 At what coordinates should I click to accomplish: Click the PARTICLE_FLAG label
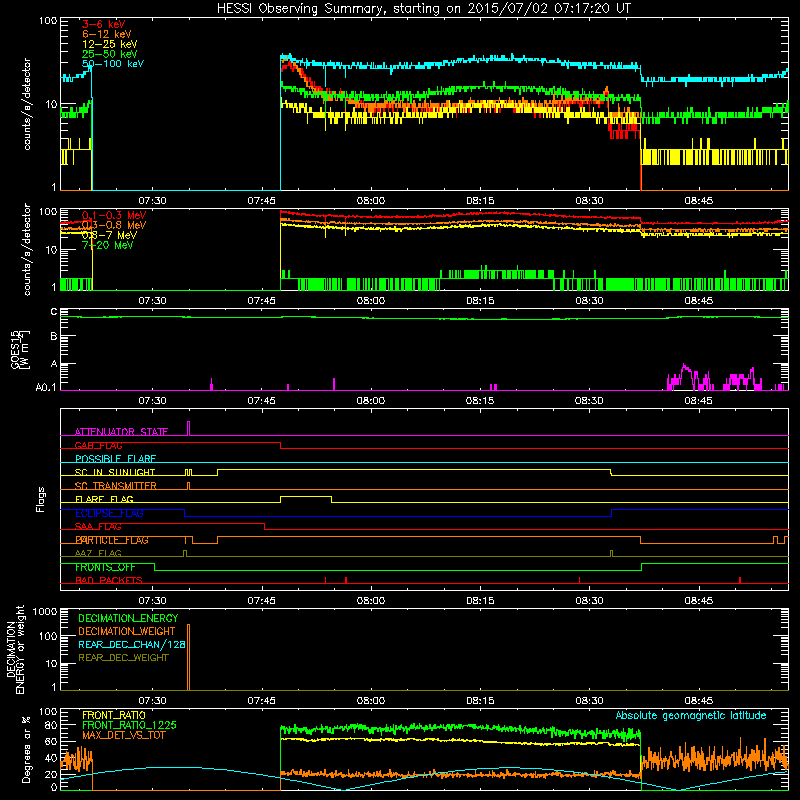click(x=112, y=540)
